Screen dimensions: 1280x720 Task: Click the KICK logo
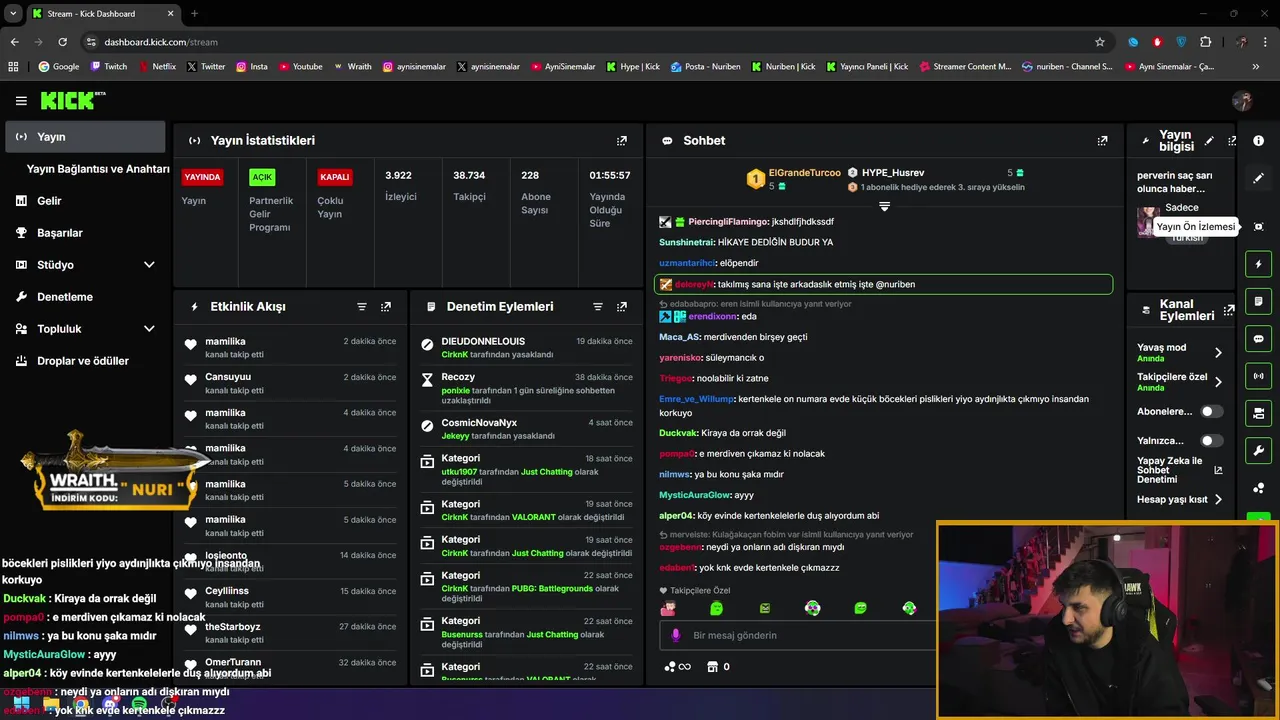[x=73, y=100]
